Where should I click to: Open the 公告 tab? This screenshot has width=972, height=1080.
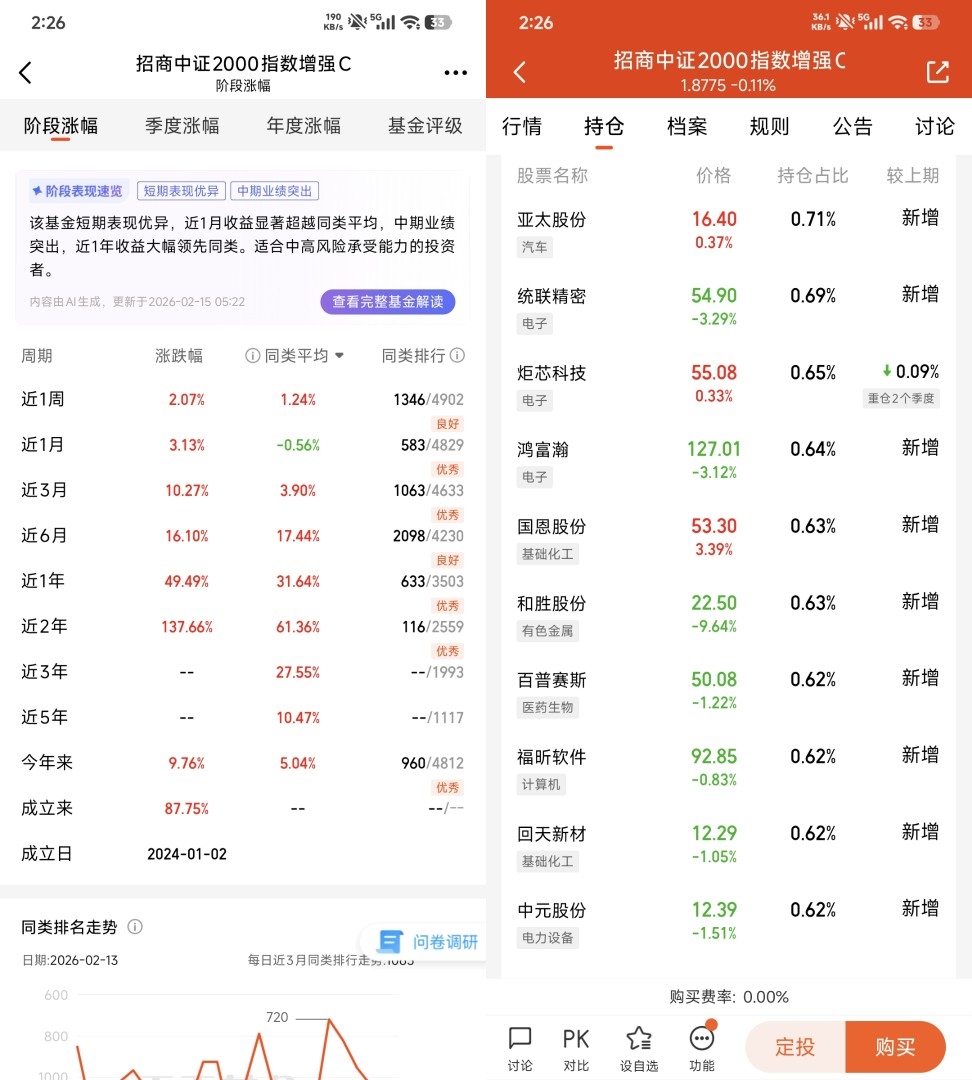coord(852,126)
